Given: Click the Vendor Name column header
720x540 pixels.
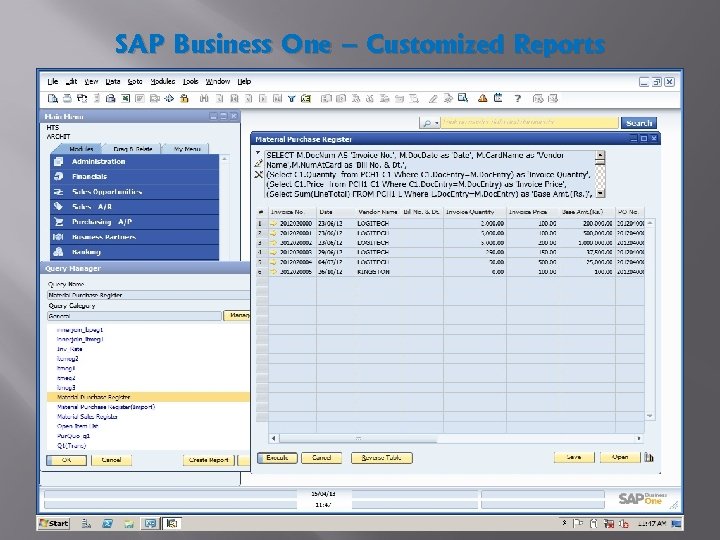Looking at the screenshot, I should pyautogui.click(x=377, y=212).
